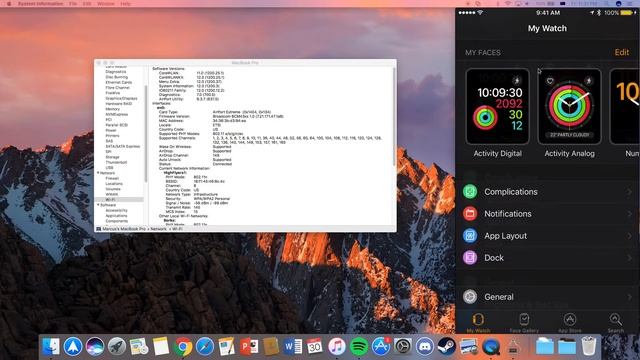Tap the green Complications icon in the Watch app
This screenshot has width=640, height=360.
[470, 191]
